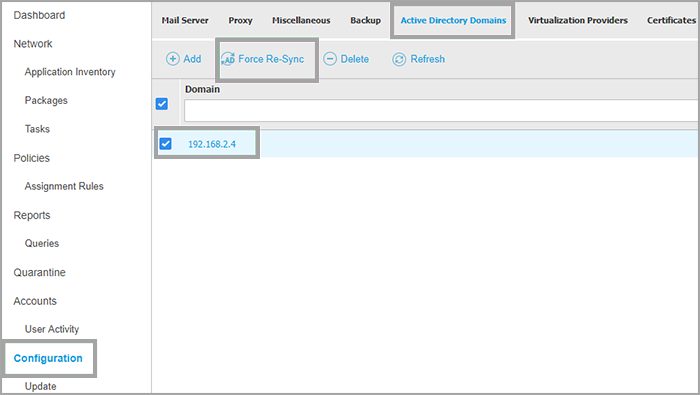Click the Add plus icon
700x395 pixels.
click(173, 59)
